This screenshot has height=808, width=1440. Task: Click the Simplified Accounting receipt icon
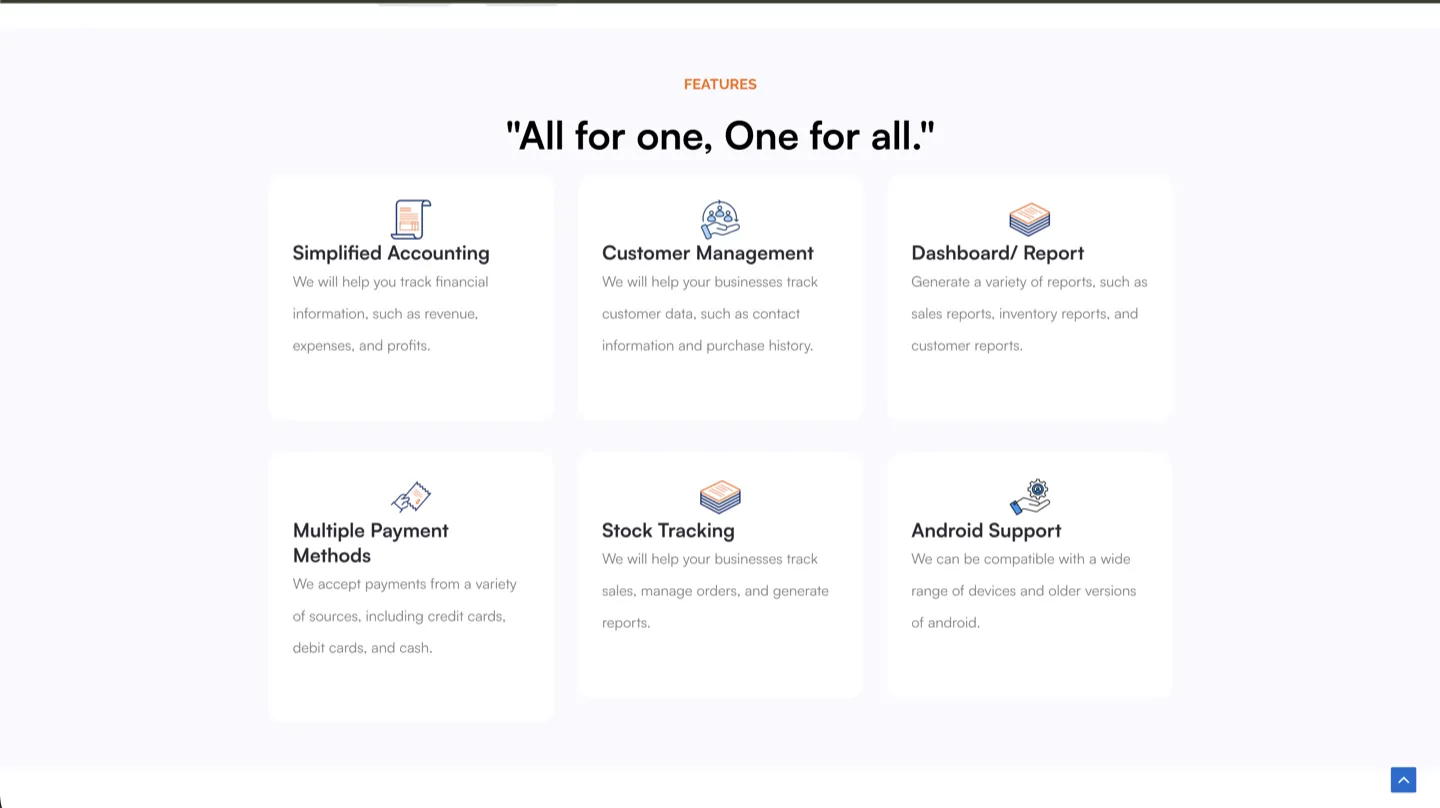point(410,219)
